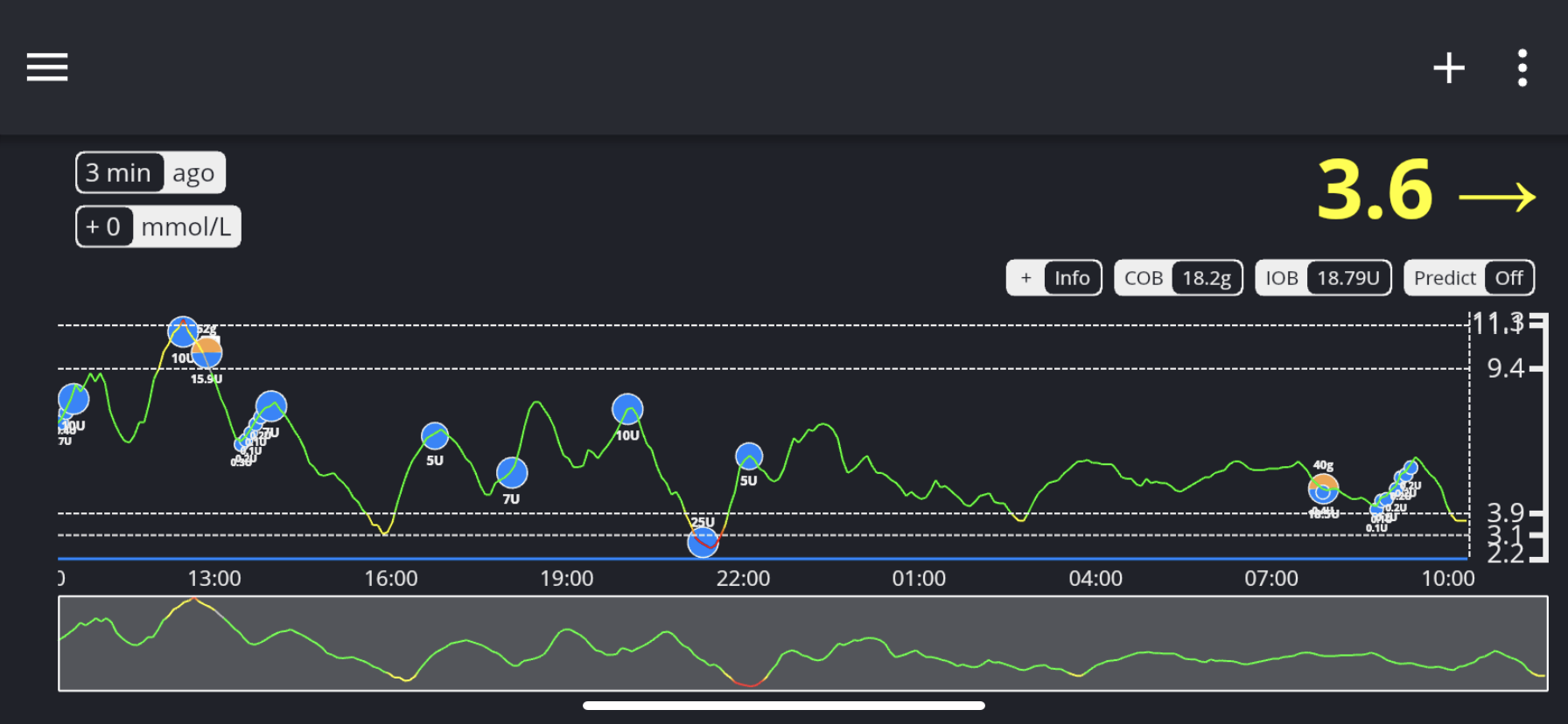The image size is (1568, 724).
Task: Tap the current glucose reading 3.6
Action: click(1374, 191)
